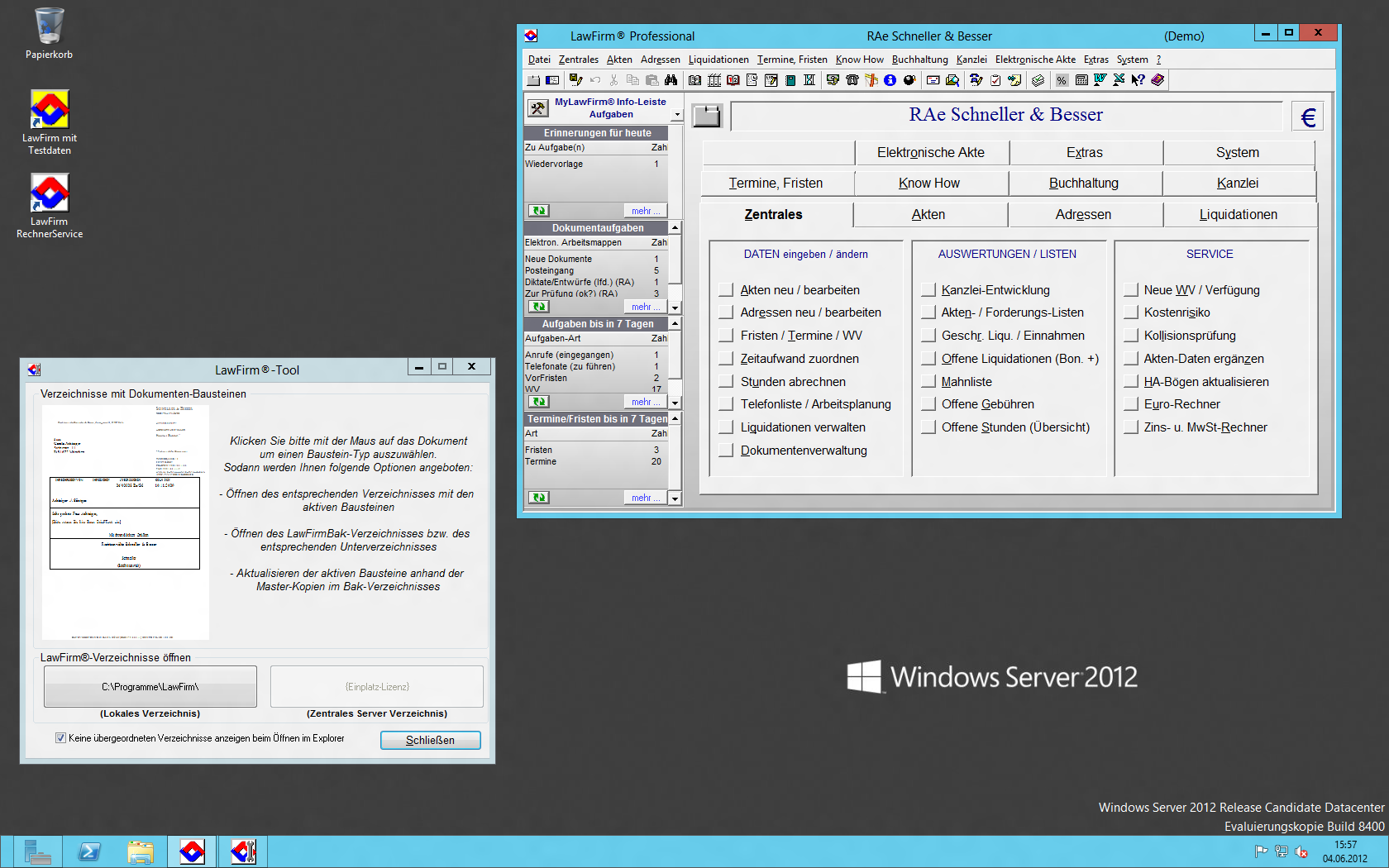This screenshot has height=868, width=1389.
Task: Open the local C:\Programme\LawFirm\ directory
Action: tap(150, 687)
